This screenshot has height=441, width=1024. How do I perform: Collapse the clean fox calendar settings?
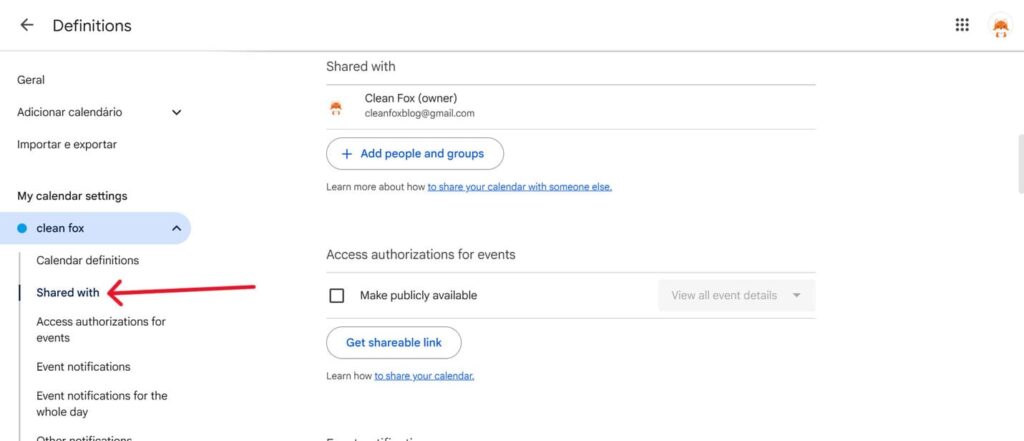coord(176,229)
